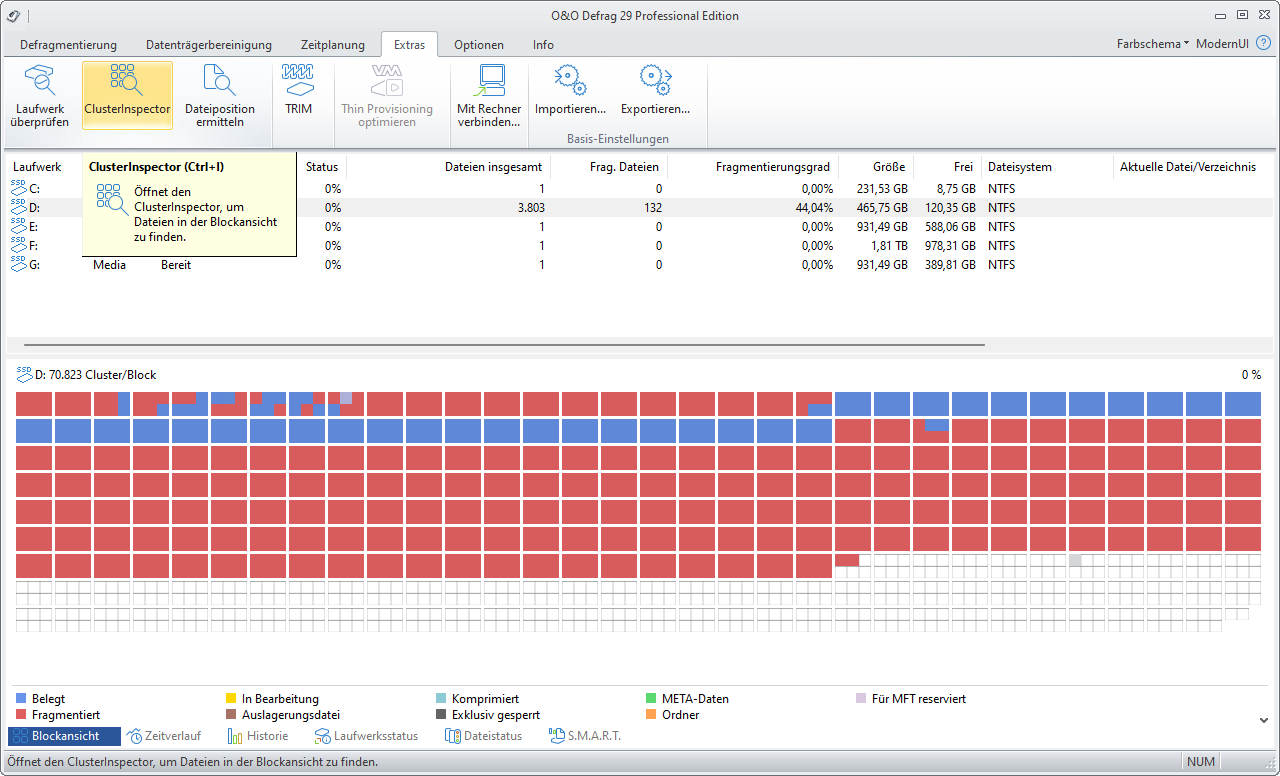1280x776 pixels.
Task: Select drive E: SSD icon
Action: (x=19, y=226)
